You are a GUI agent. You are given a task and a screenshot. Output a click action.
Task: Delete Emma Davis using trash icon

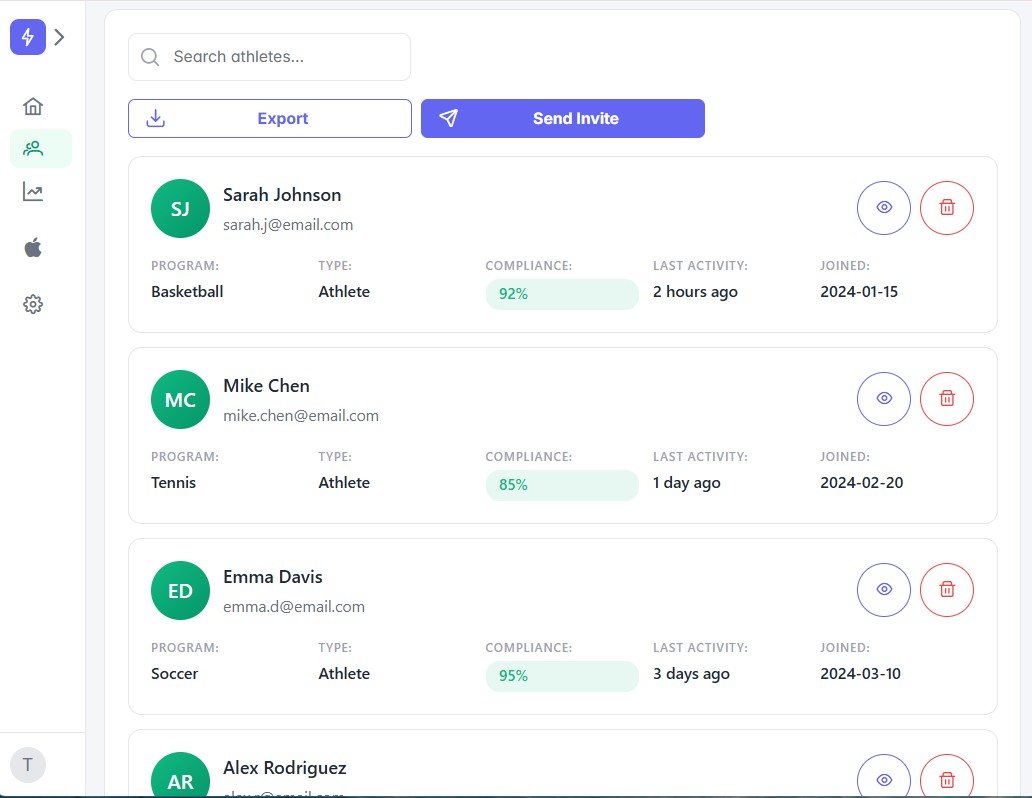click(947, 590)
